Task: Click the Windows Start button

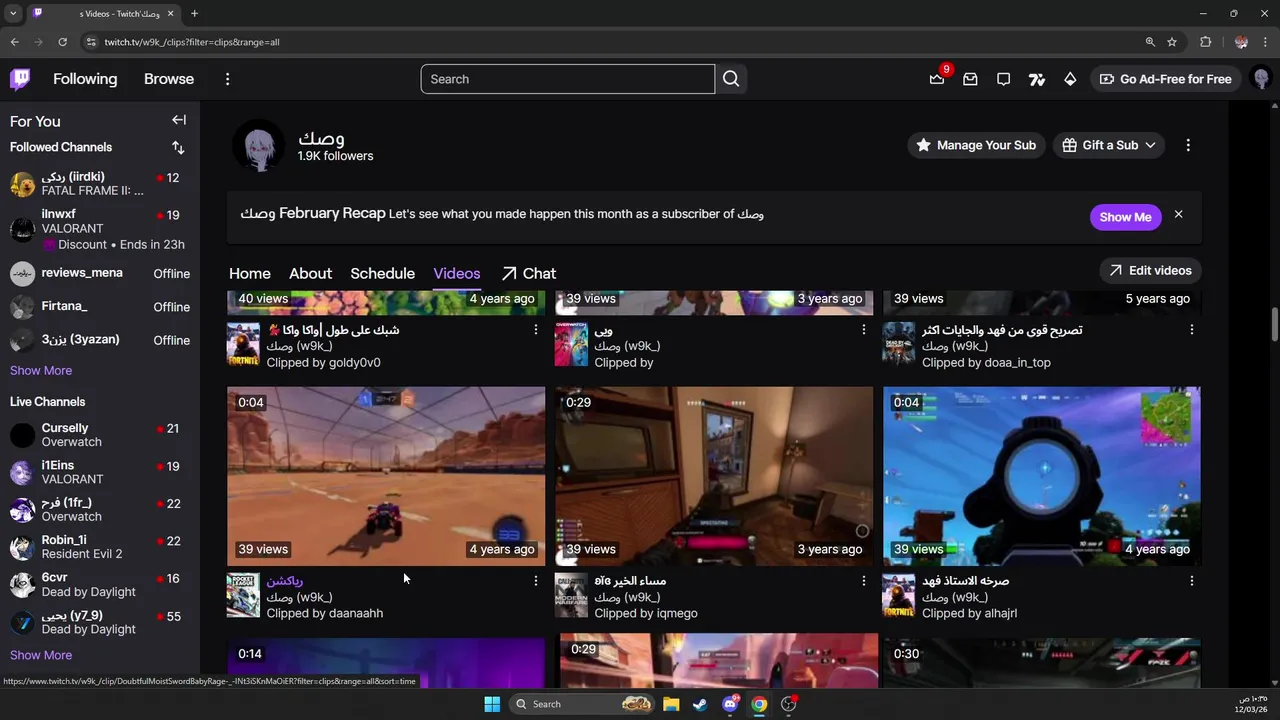Action: click(x=492, y=704)
